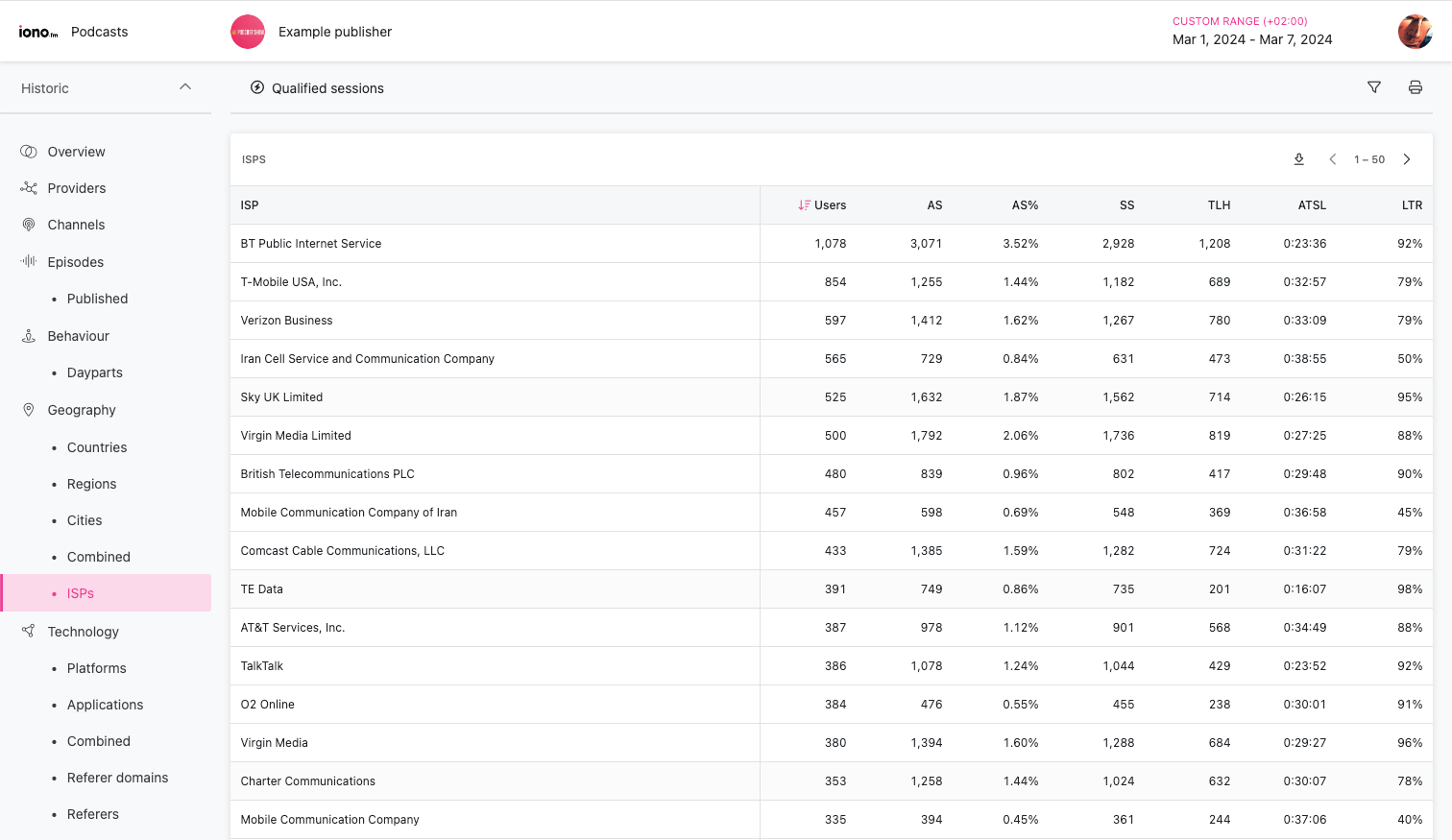Image resolution: width=1452 pixels, height=840 pixels.
Task: Sort table by ATSL column
Action: (1312, 205)
